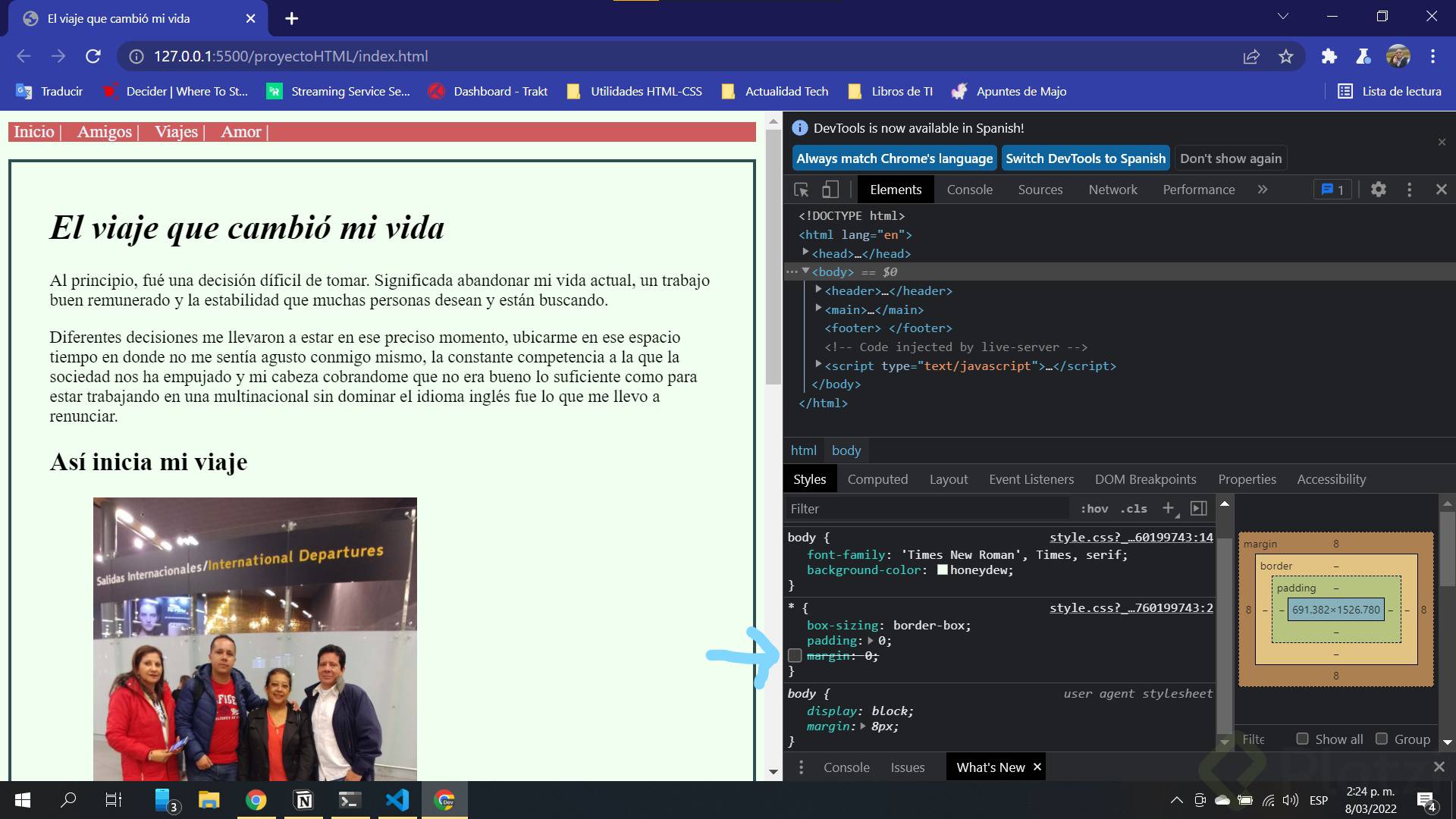The image size is (1456, 819).
Task: Activate the inspect element picker tool
Action: point(802,190)
